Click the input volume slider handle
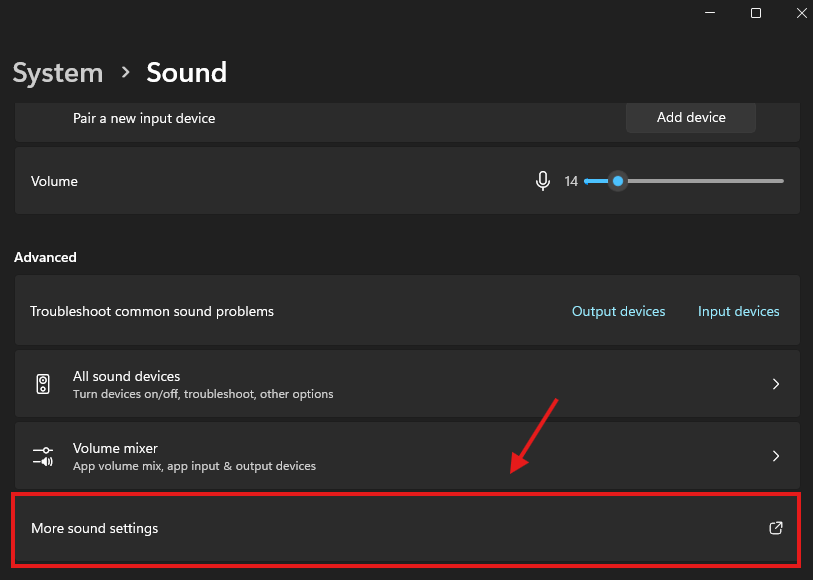813x580 pixels. [618, 181]
